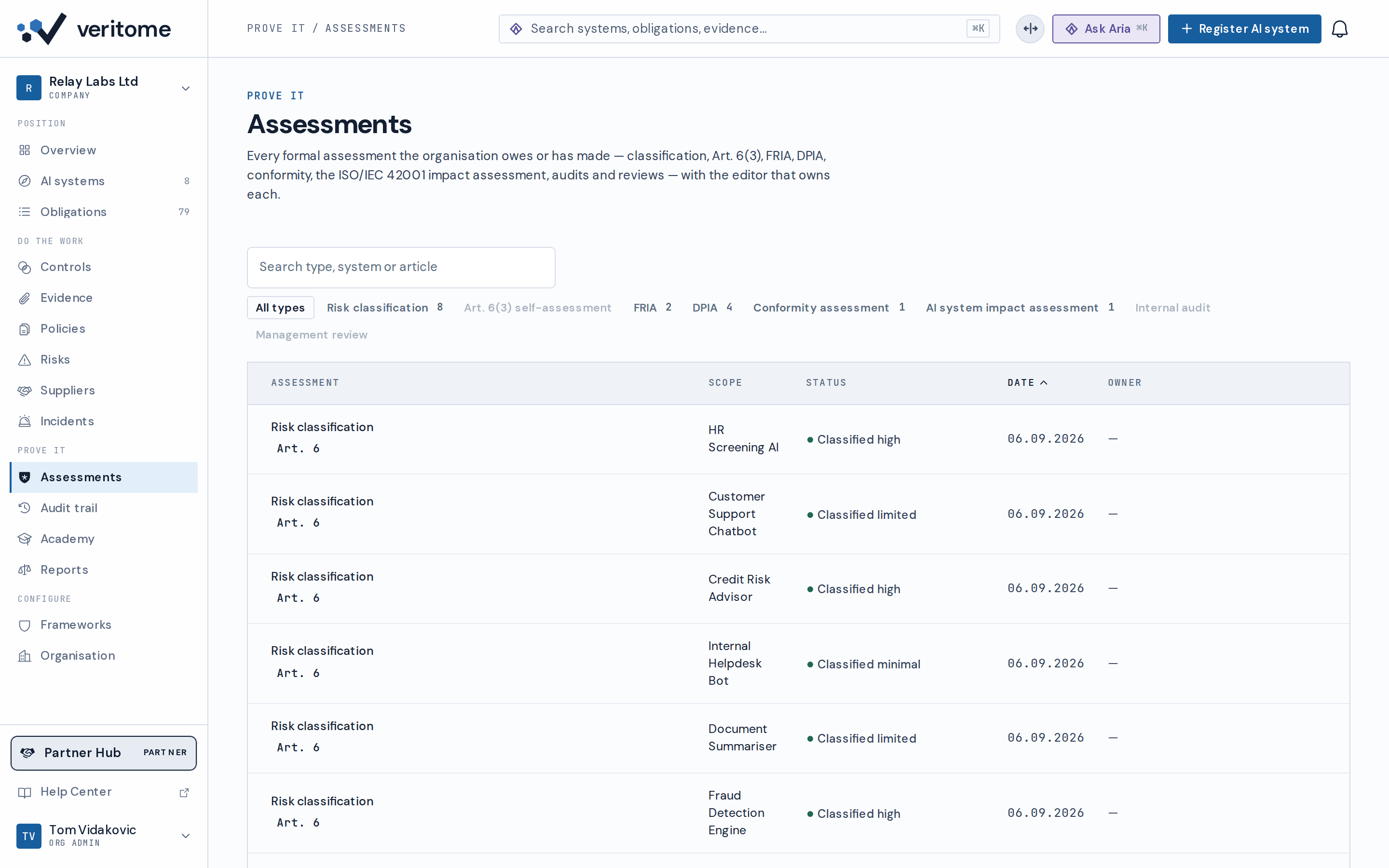This screenshot has height=868, width=1389.
Task: Filter by Conformity assessment
Action: 829,308
